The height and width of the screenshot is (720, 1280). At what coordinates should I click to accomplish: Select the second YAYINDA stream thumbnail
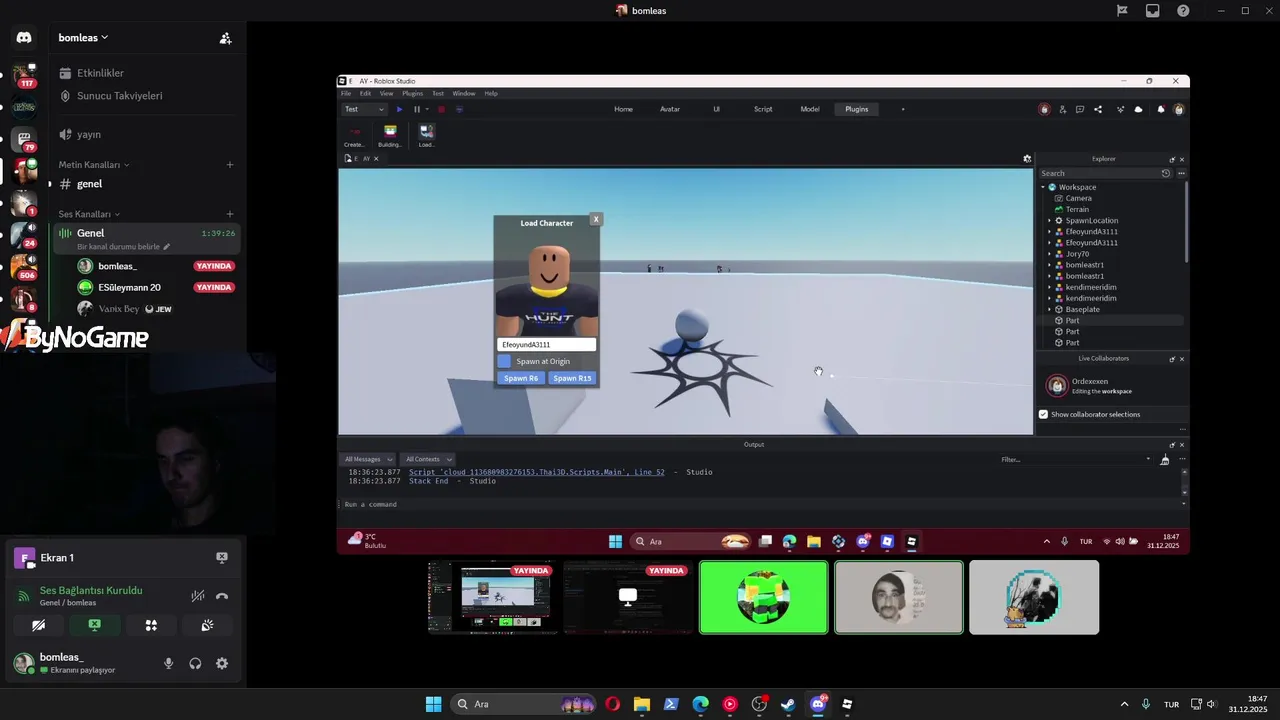pyautogui.click(x=628, y=597)
